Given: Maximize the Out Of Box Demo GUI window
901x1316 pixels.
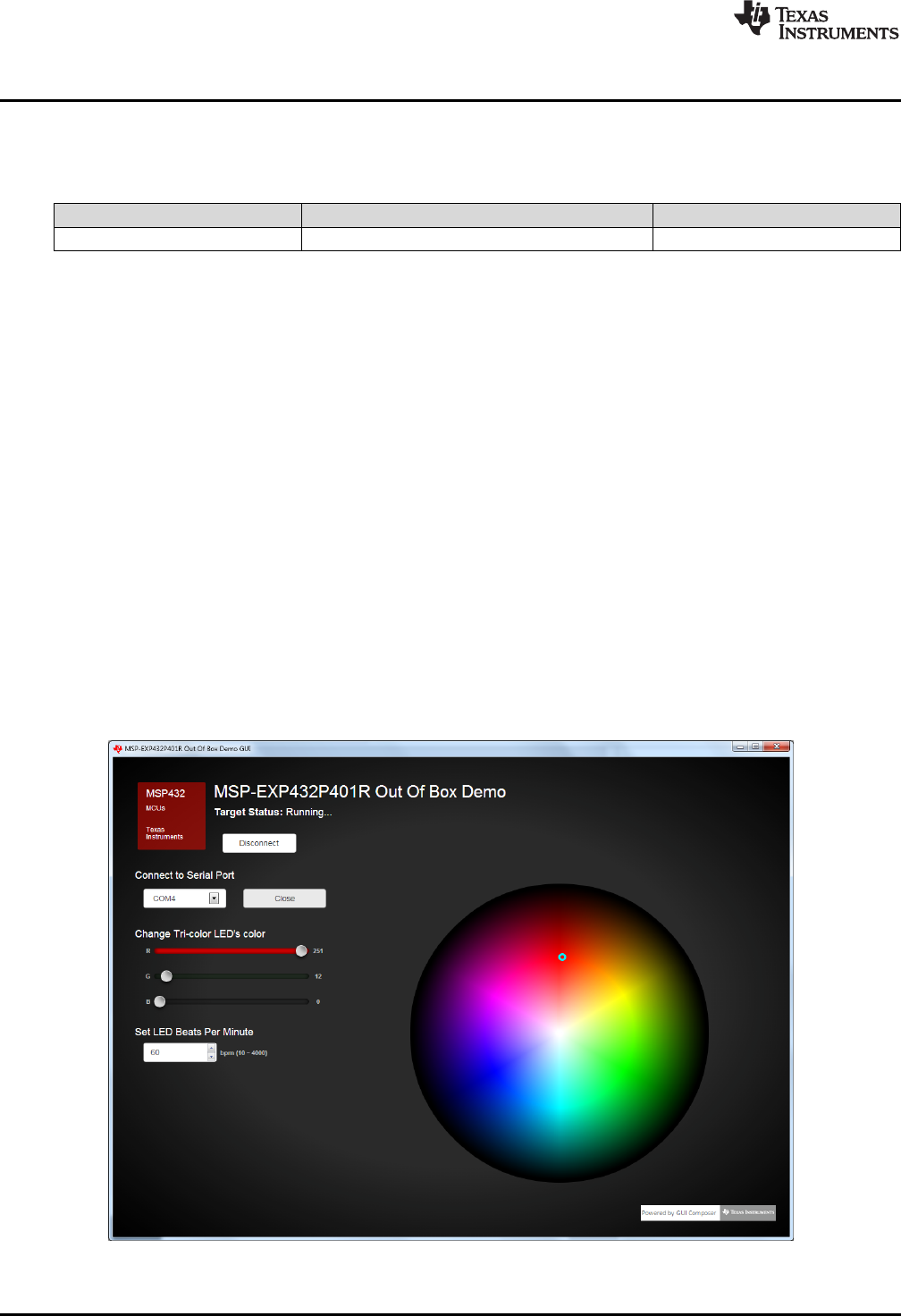Looking at the screenshot, I should pos(755,747).
